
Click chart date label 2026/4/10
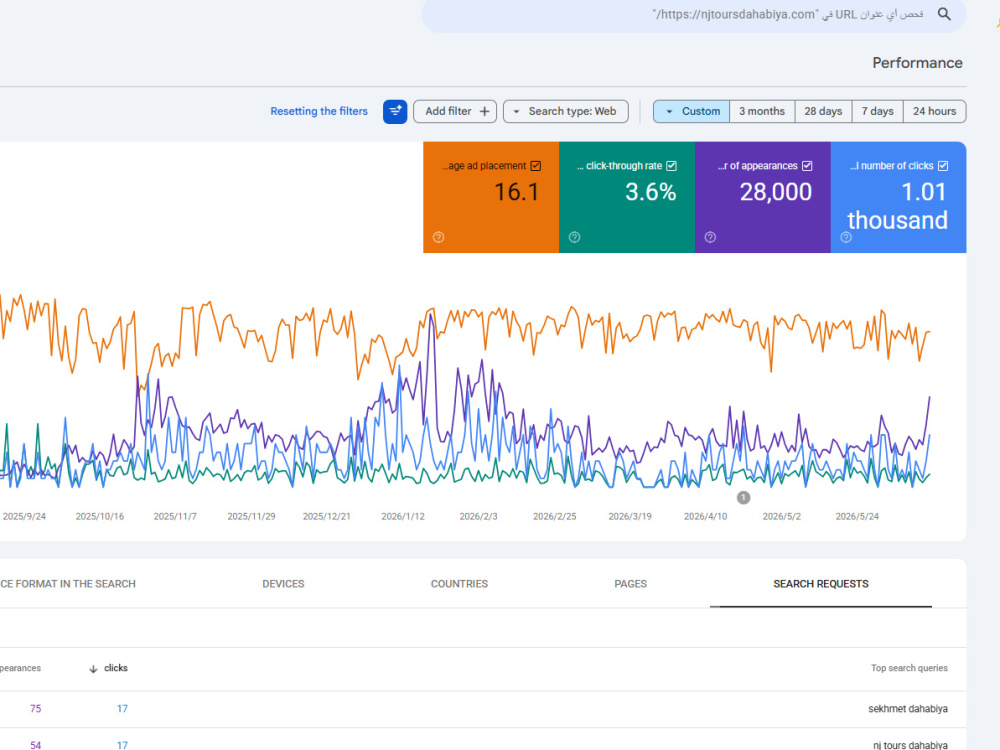pos(705,517)
